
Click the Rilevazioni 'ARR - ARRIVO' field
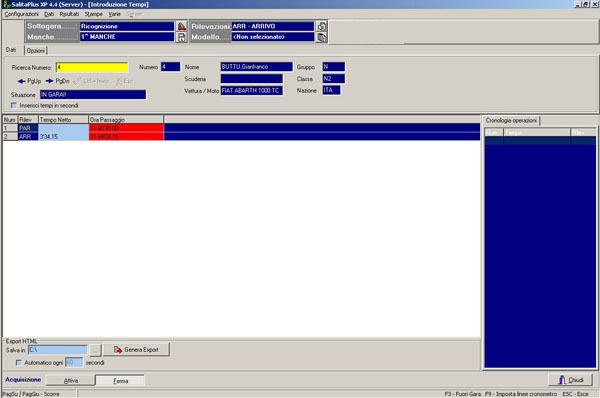click(x=273, y=26)
